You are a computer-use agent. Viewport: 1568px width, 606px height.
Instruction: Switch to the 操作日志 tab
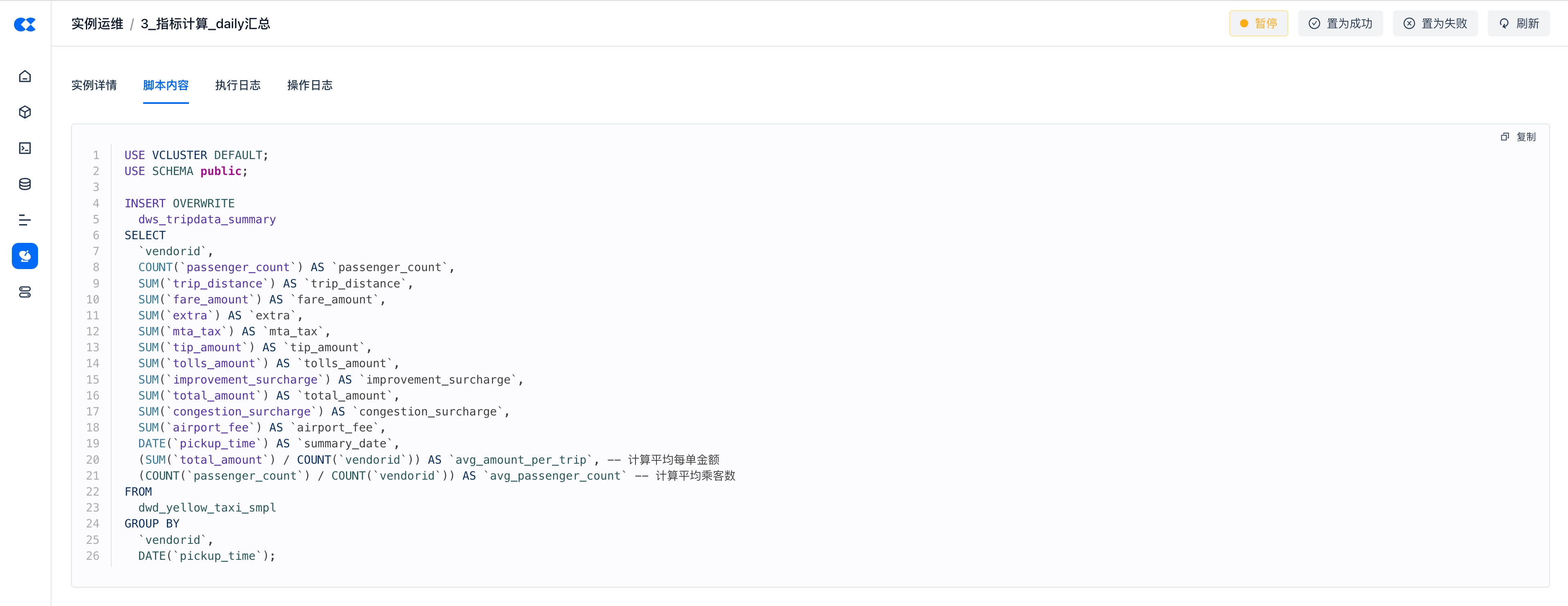click(310, 86)
